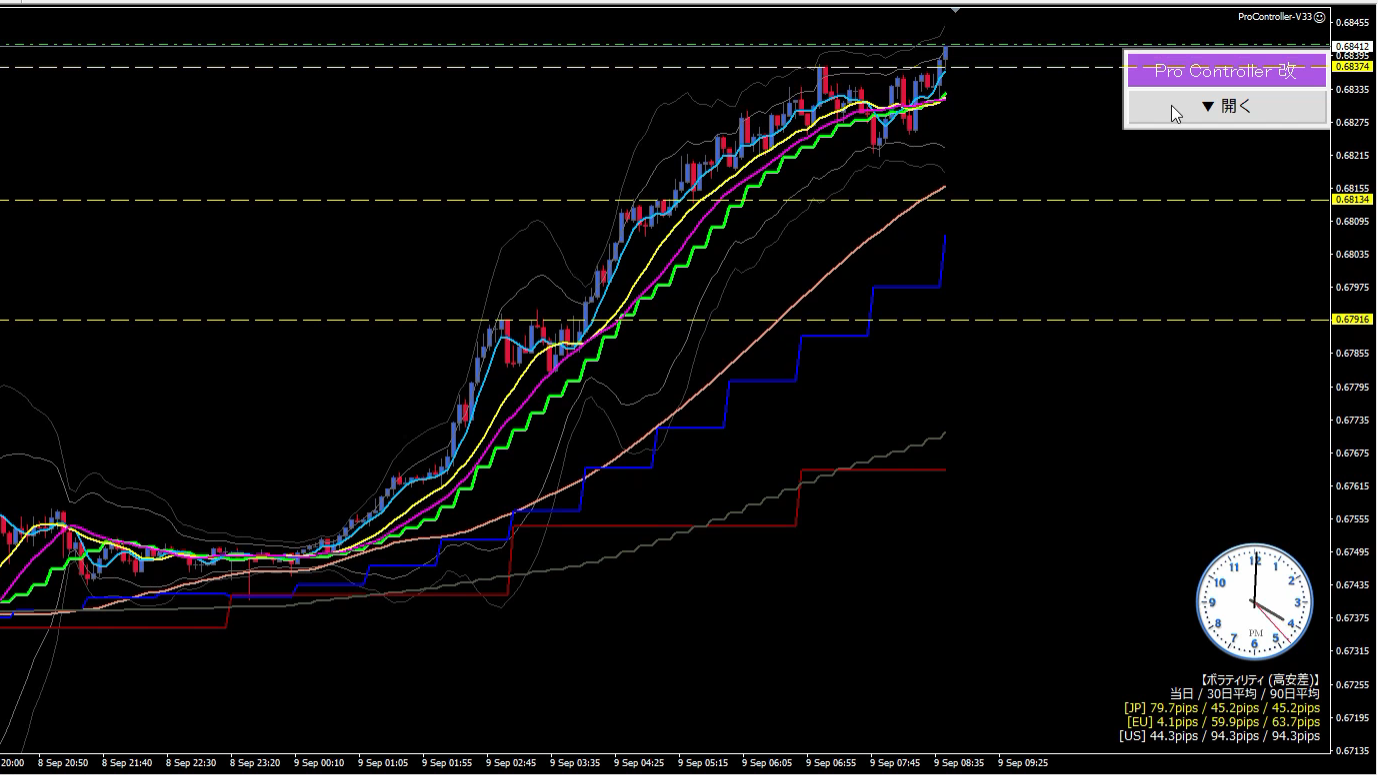
Task: Click the 9 Sep 09:25 time label
Action: coord(1024,763)
